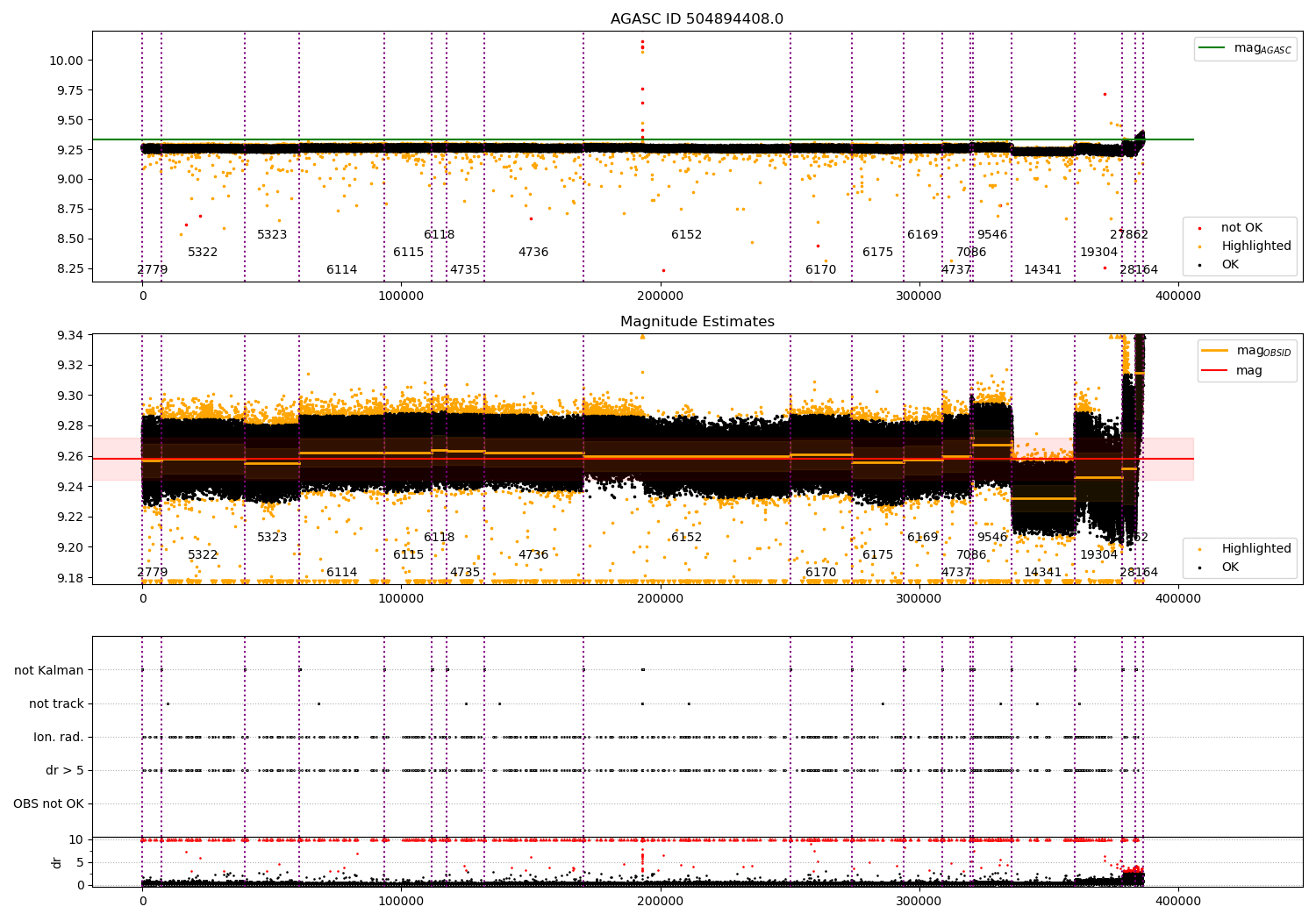Click the 'OBS not OK' row label
This screenshot has width=1316, height=921.
pos(49,803)
